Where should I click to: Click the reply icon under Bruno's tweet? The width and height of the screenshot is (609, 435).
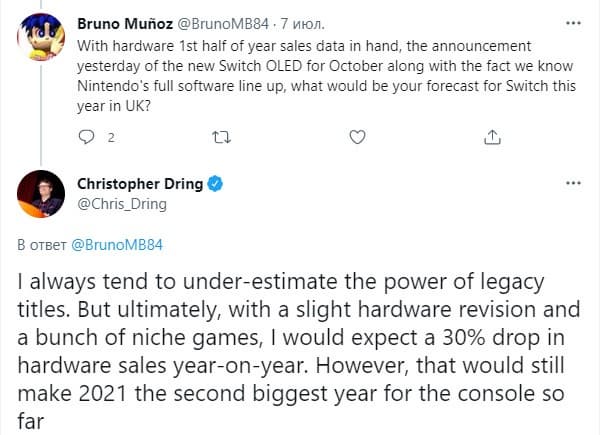(x=85, y=135)
